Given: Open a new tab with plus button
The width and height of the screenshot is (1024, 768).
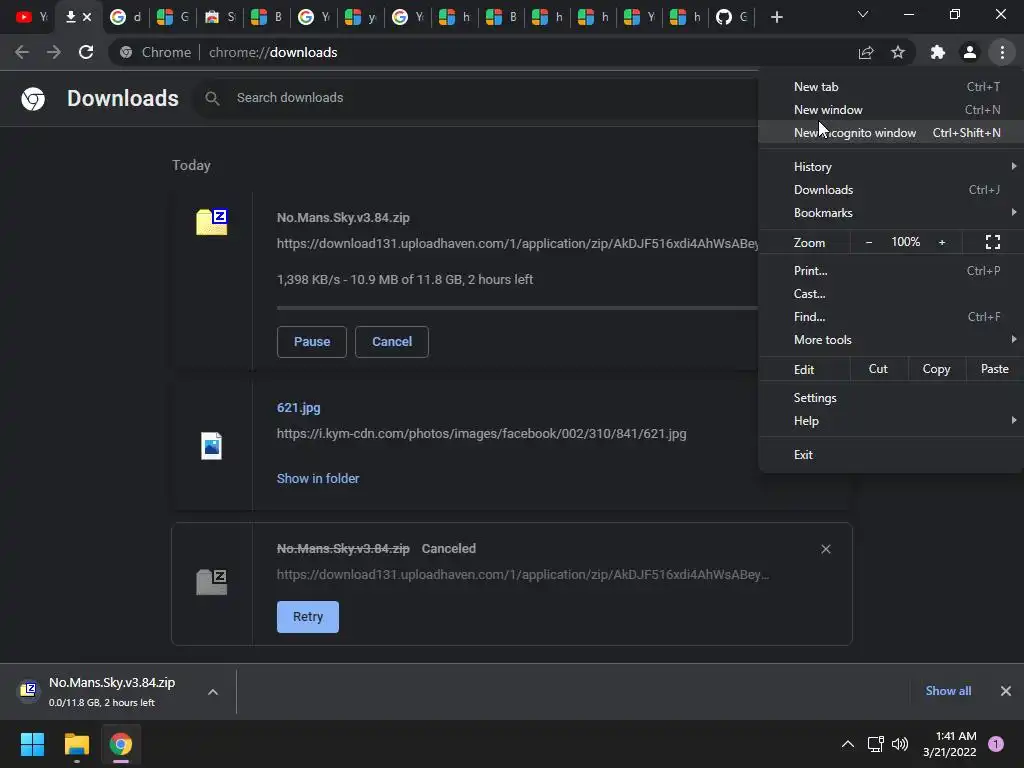Looking at the screenshot, I should [776, 17].
